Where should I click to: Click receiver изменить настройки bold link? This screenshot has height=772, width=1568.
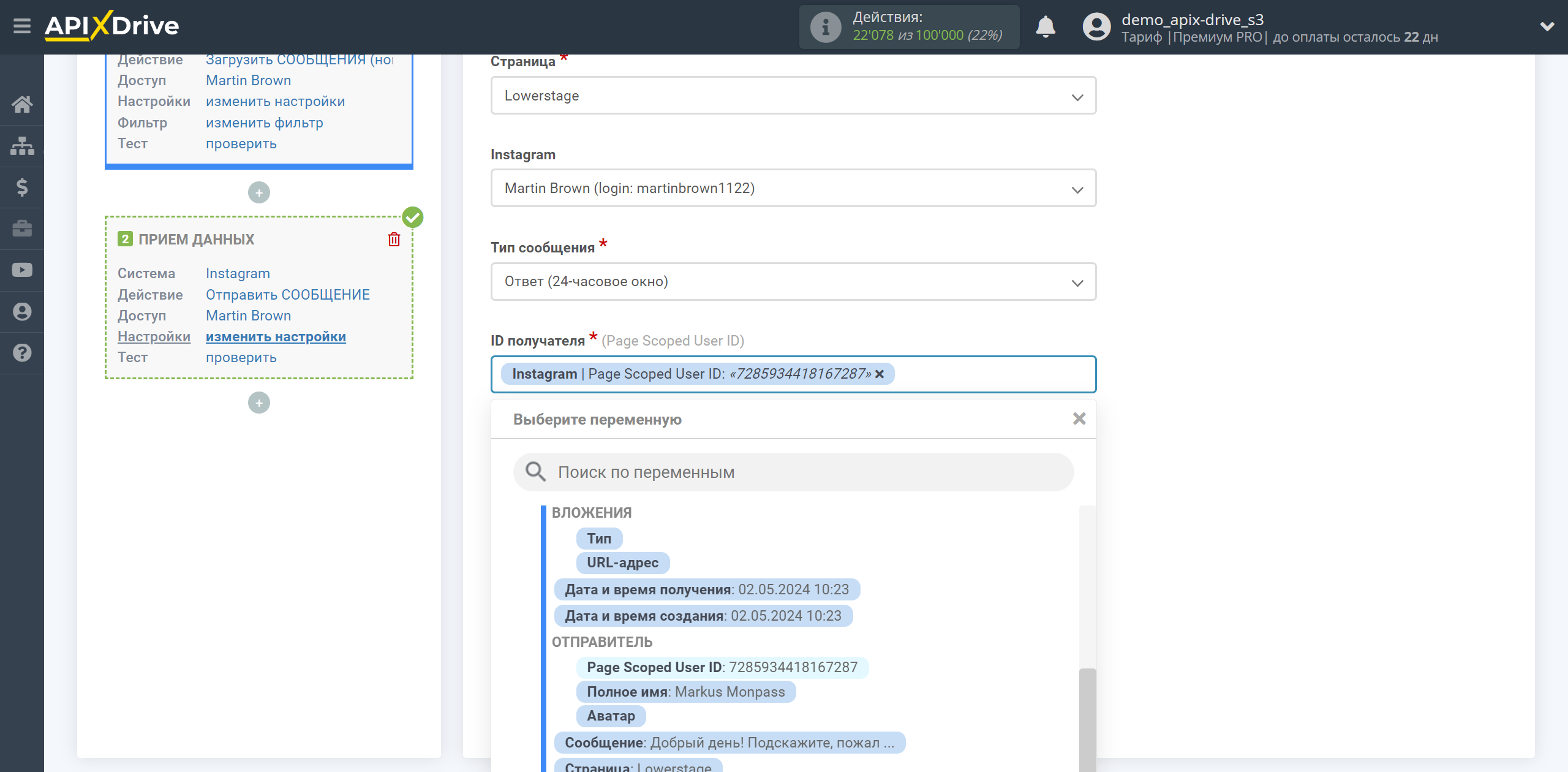pos(276,336)
